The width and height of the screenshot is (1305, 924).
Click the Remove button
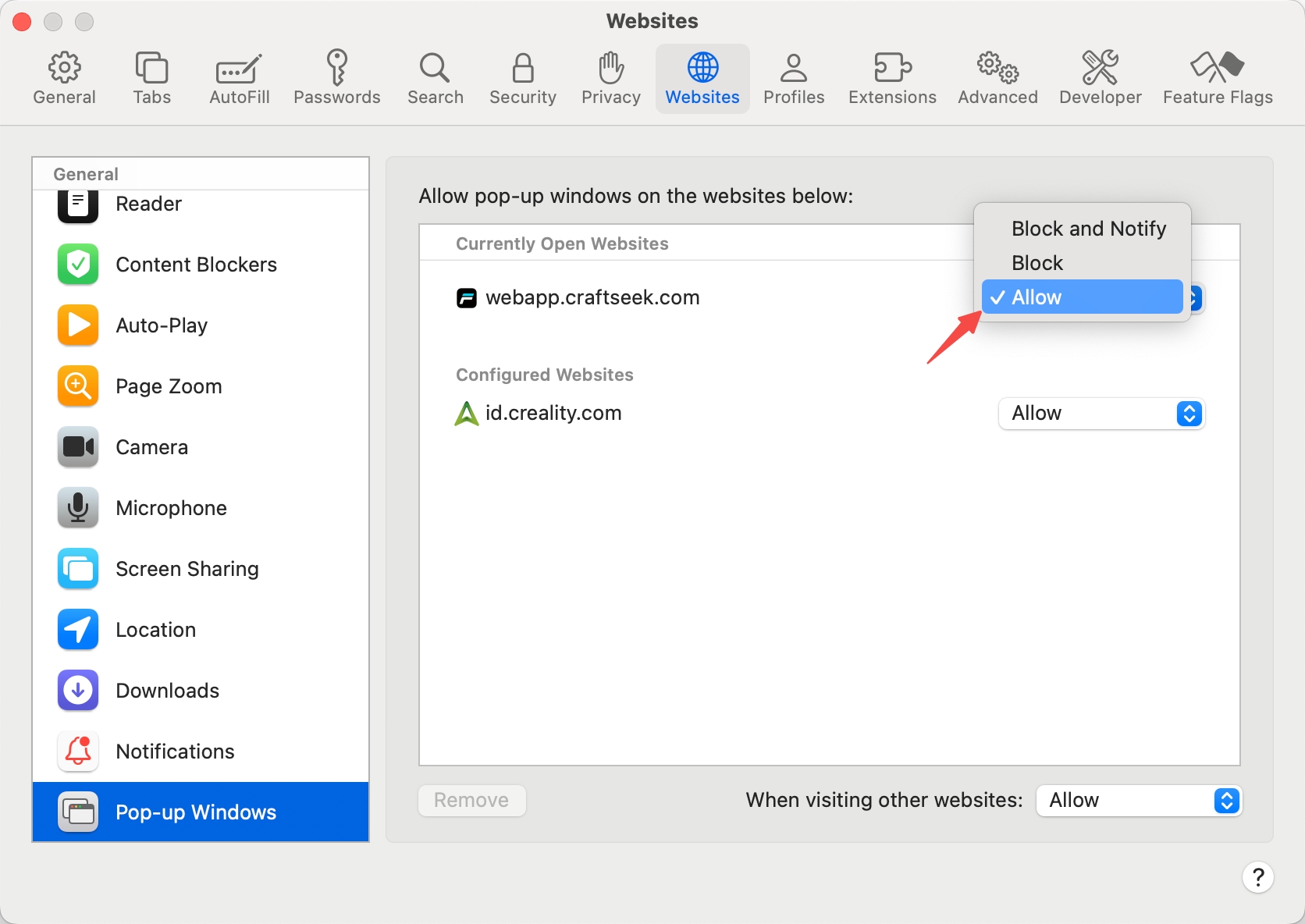[471, 801]
